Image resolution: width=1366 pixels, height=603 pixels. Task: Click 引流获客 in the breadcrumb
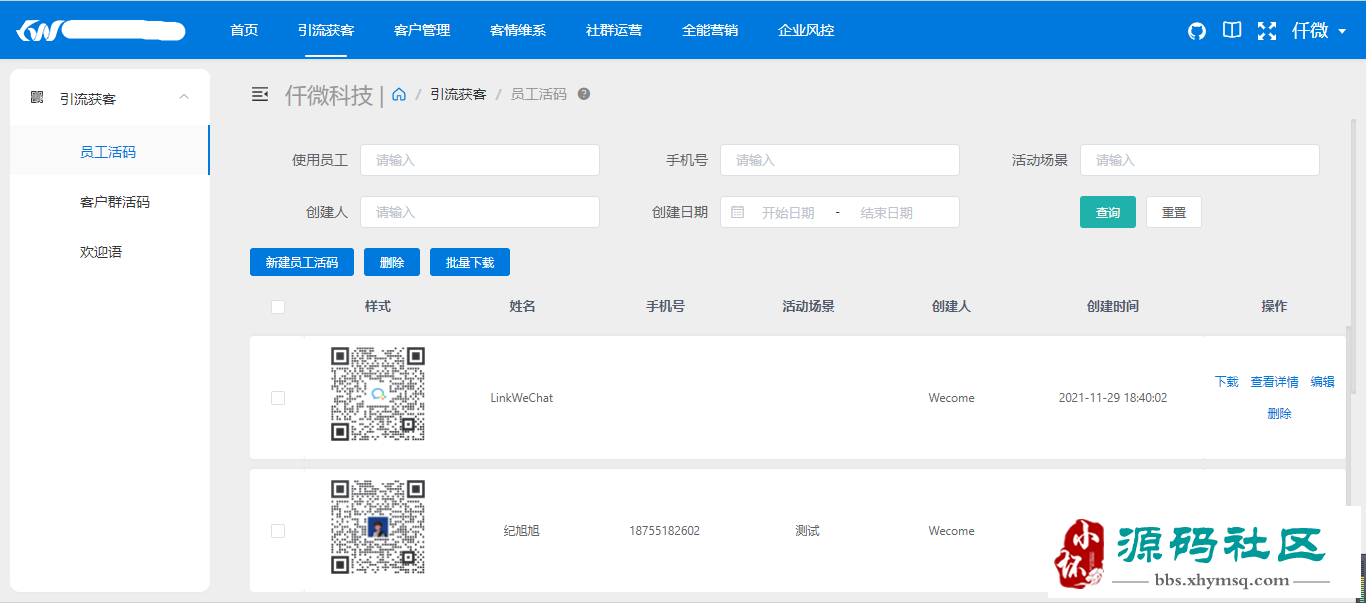[458, 94]
